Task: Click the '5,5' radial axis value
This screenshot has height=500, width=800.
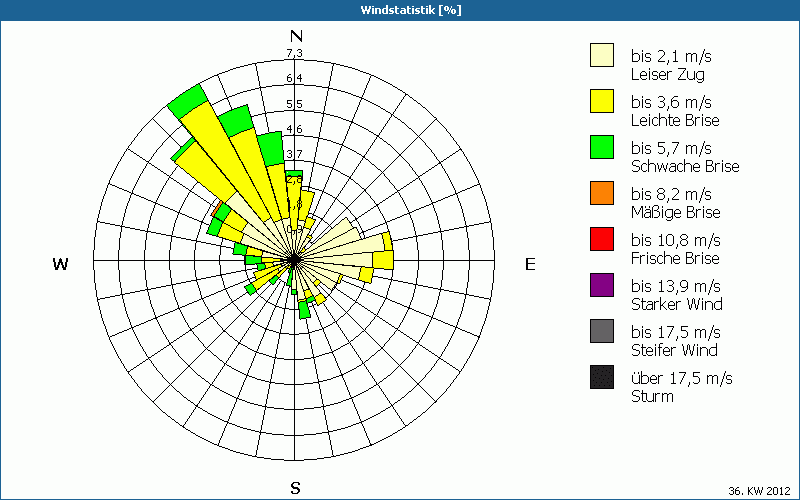Action: tap(294, 104)
